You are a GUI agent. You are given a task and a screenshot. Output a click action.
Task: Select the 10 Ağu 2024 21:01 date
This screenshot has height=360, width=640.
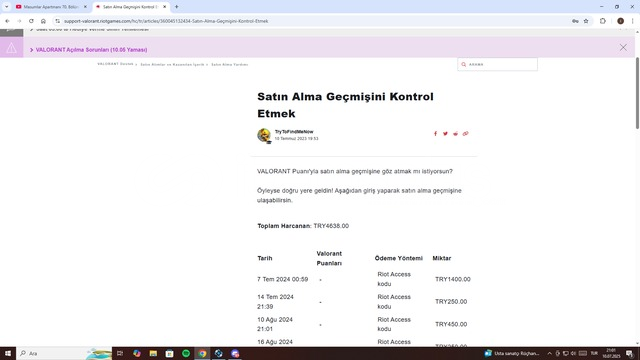275,324
